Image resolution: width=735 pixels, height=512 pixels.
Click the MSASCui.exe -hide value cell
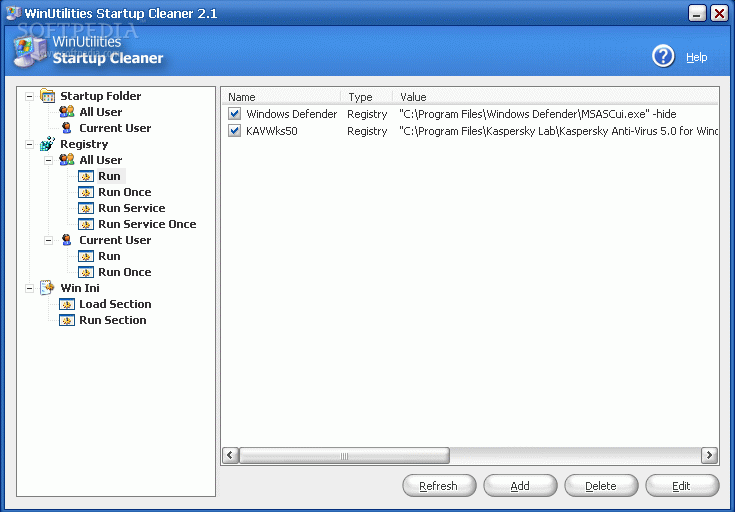(538, 114)
